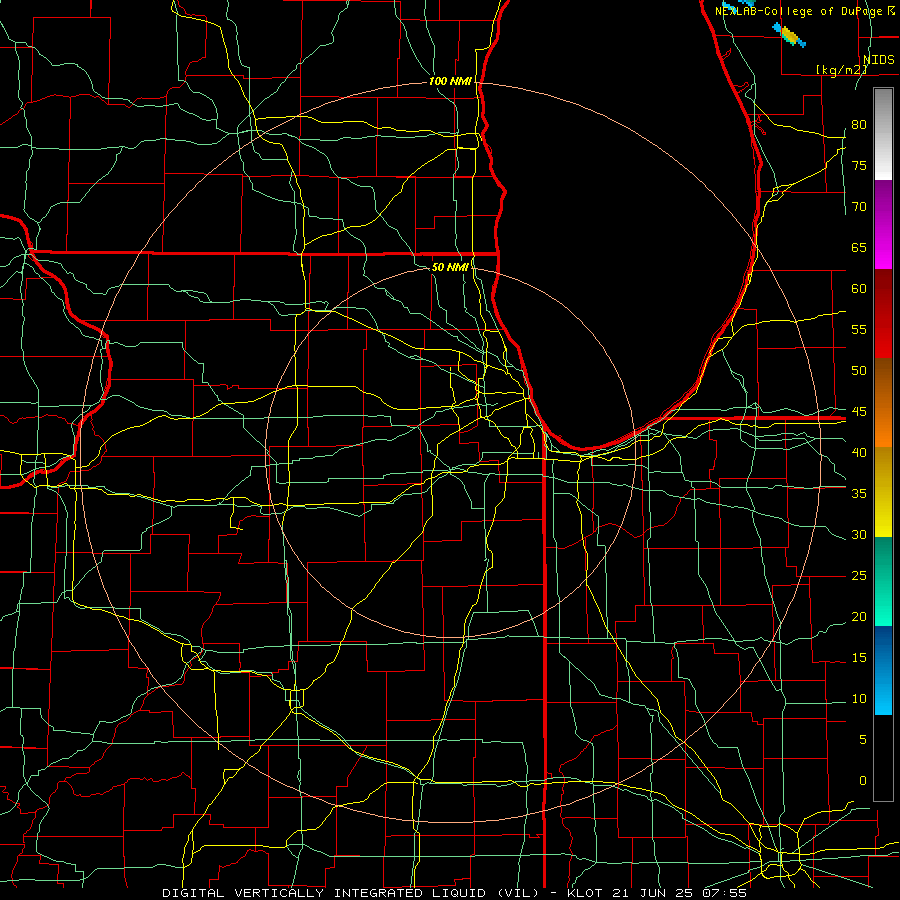Viewport: 900px width, 900px height.
Task: Select the white-gray segment of the color bar
Action: 883,134
